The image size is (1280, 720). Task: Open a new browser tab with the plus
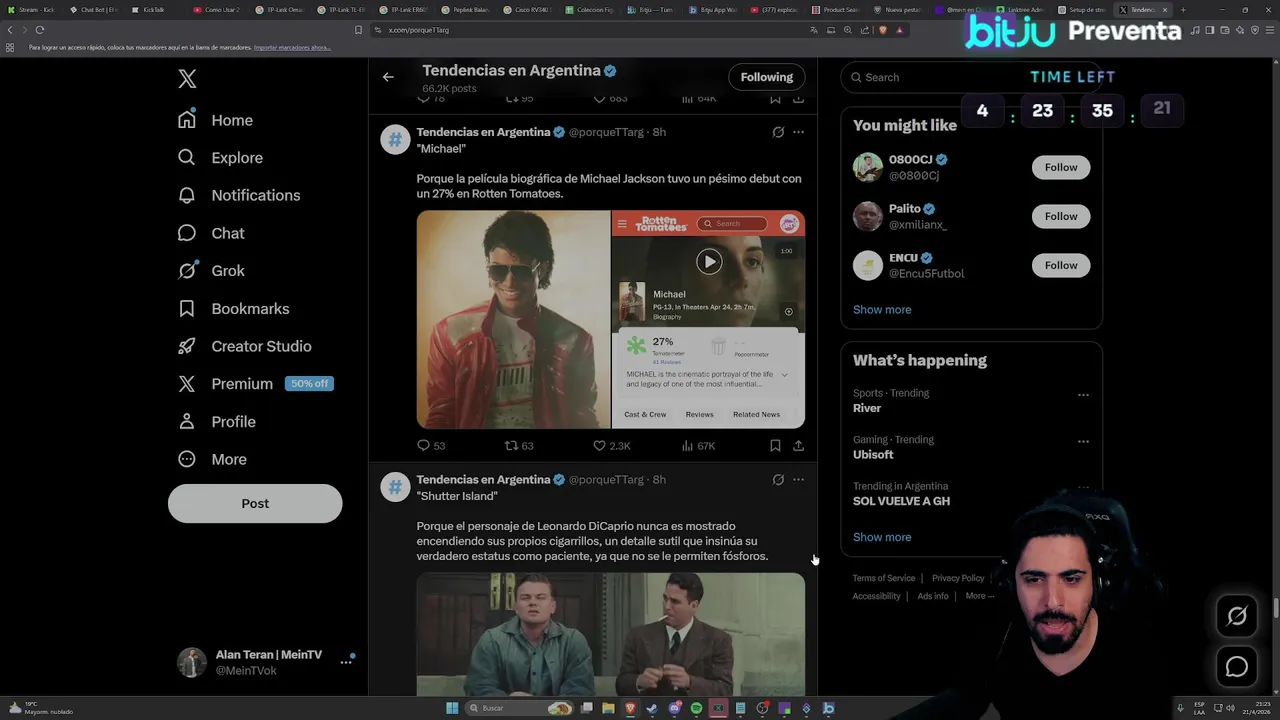(x=1183, y=10)
